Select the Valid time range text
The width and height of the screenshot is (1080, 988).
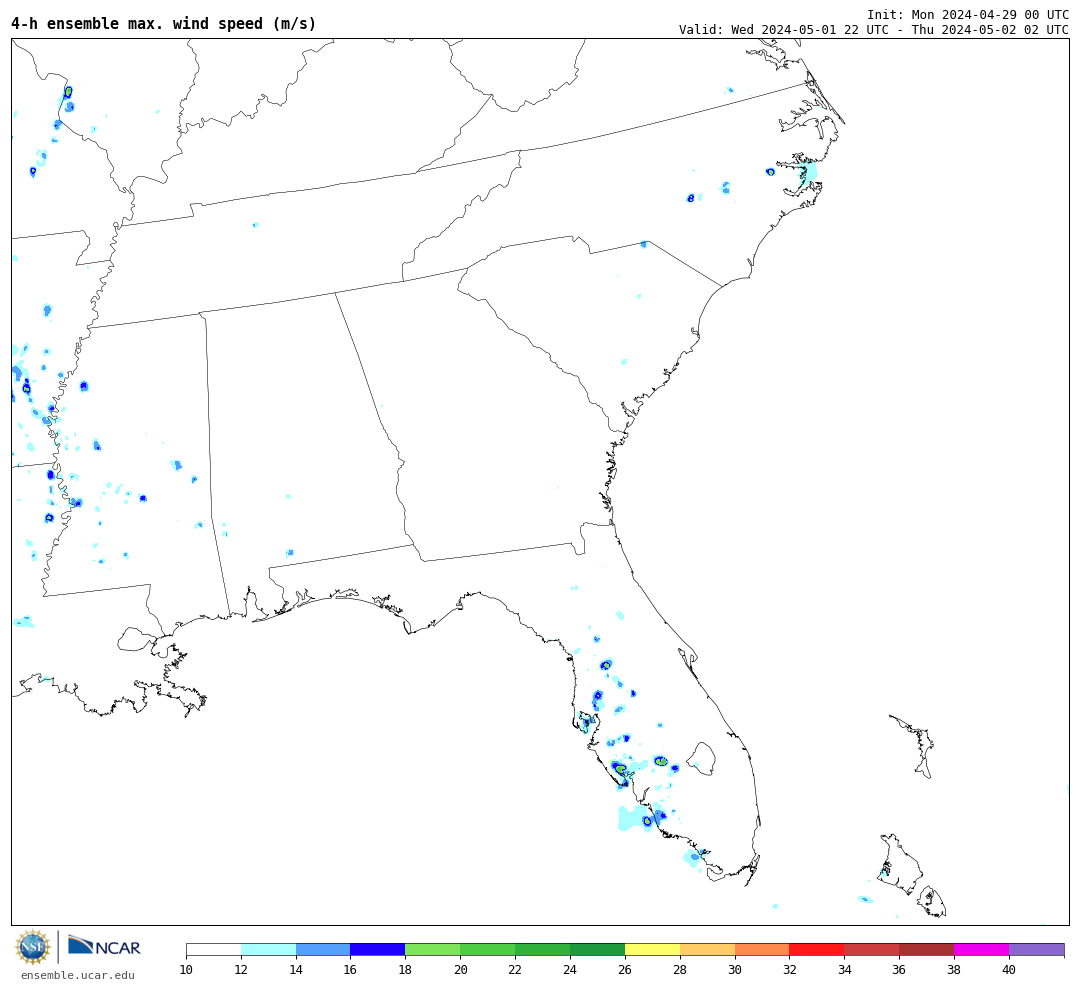pyautogui.click(x=874, y=30)
